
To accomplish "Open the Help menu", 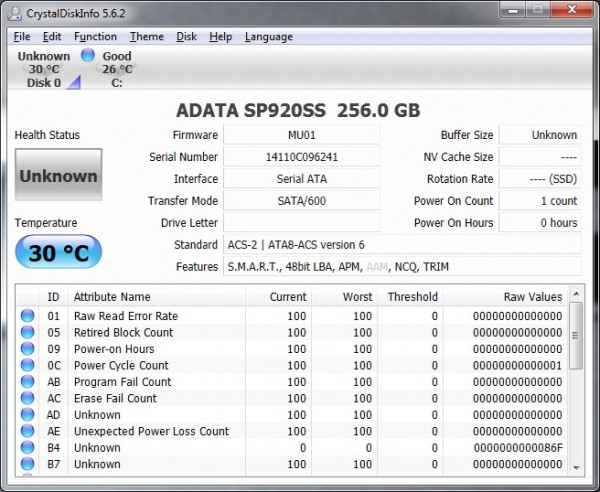I will 221,37.
